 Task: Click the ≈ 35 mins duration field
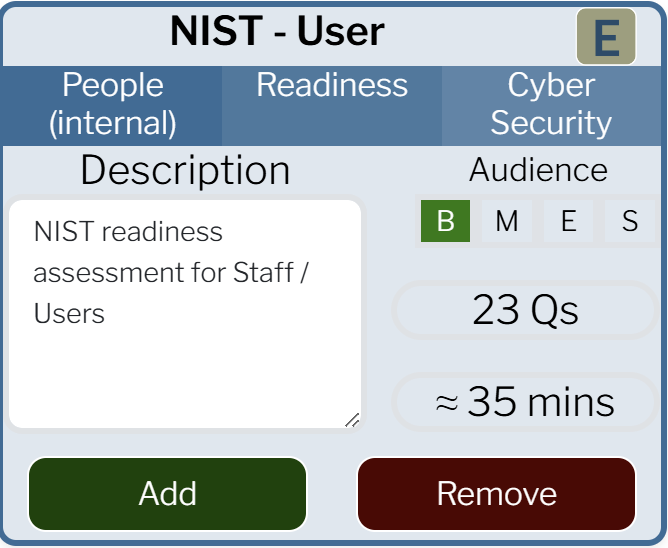pos(525,402)
